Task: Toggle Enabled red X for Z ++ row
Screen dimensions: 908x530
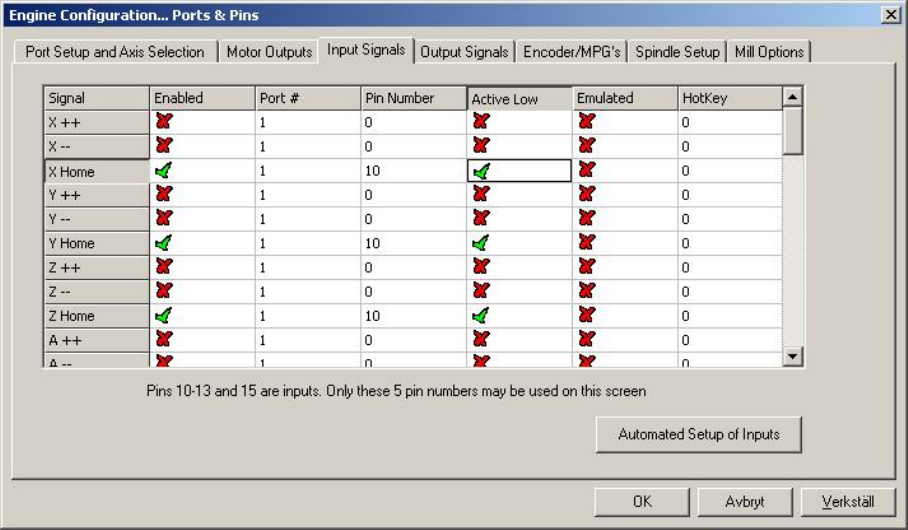Action: tap(164, 266)
